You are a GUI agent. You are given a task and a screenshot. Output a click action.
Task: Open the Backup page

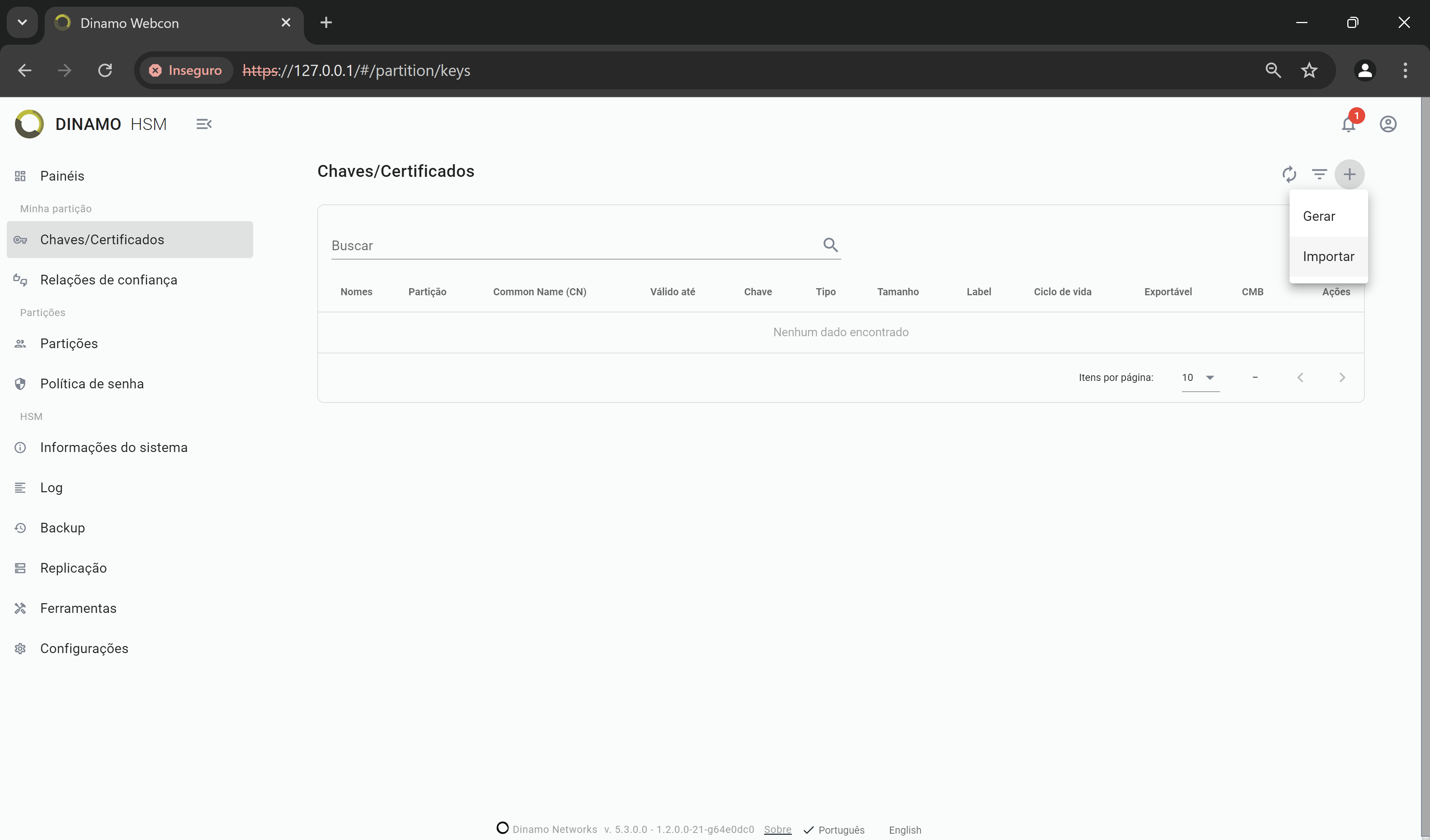(x=130, y=528)
